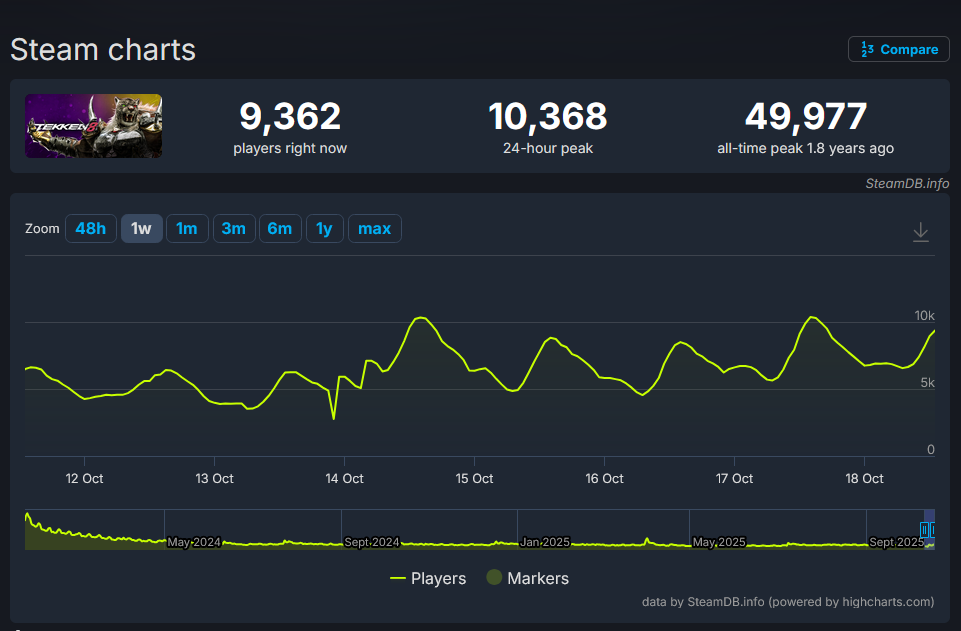Click the 9,362 players right now value

click(x=290, y=116)
